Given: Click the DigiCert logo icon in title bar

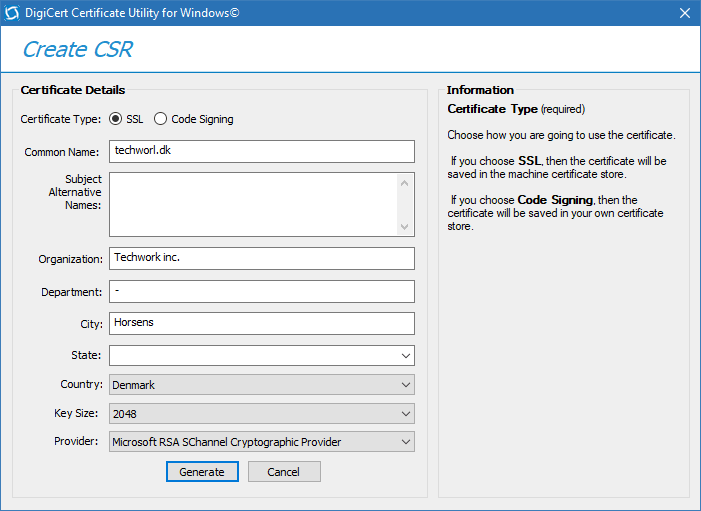Looking at the screenshot, I should [12, 13].
